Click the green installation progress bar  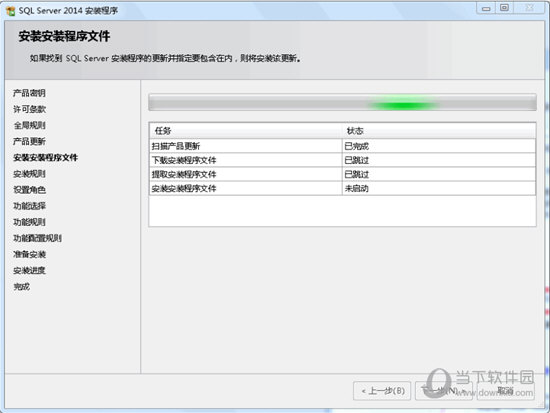[342, 102]
